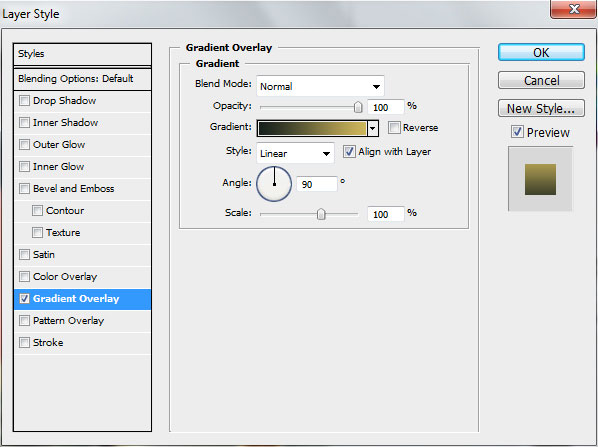Uncheck the Preview checkbox
This screenshot has width=598, height=447.
(517, 132)
